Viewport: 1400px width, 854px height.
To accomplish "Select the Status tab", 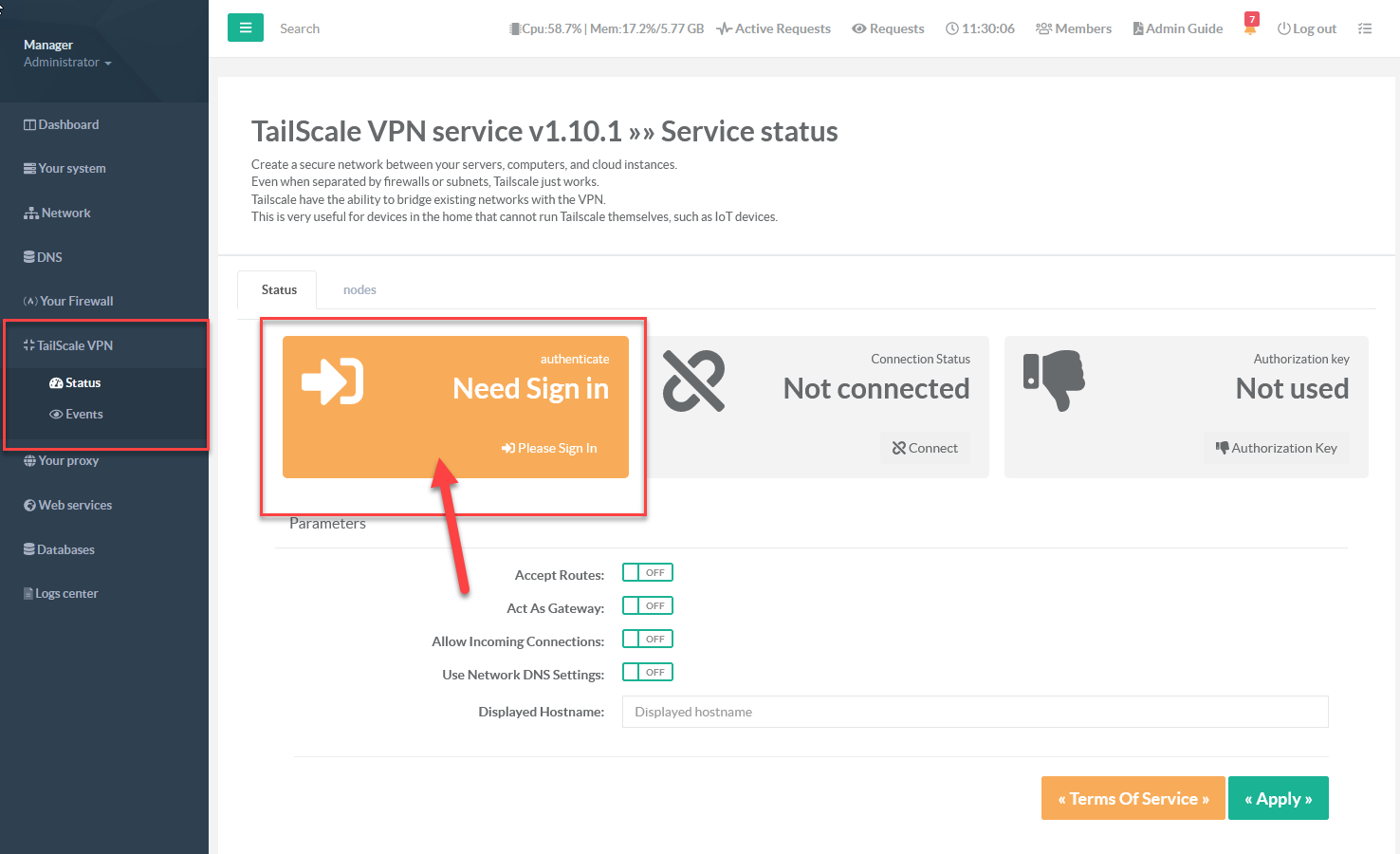I will (x=277, y=289).
